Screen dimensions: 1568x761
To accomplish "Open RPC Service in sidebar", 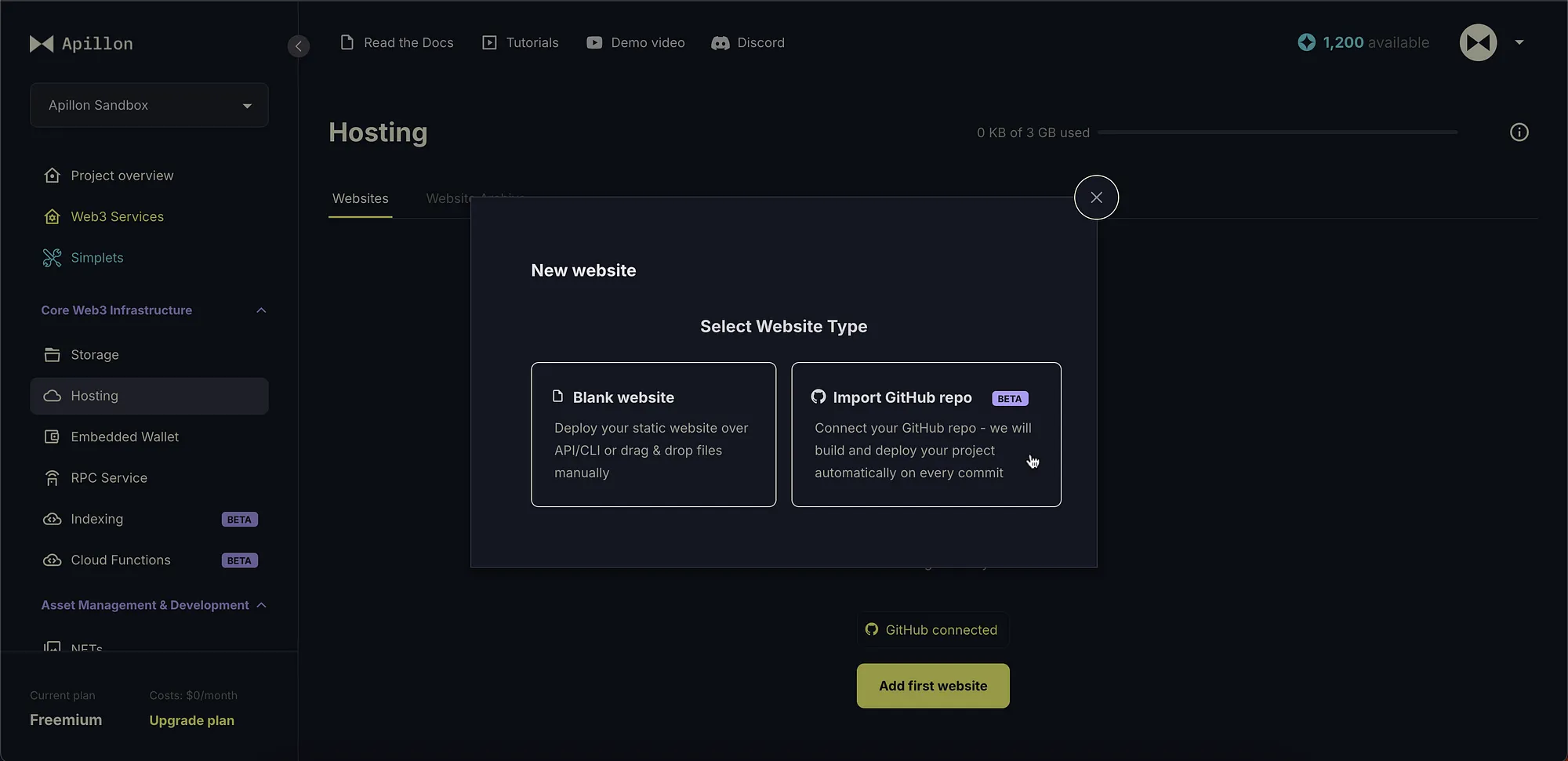I will tap(149, 478).
